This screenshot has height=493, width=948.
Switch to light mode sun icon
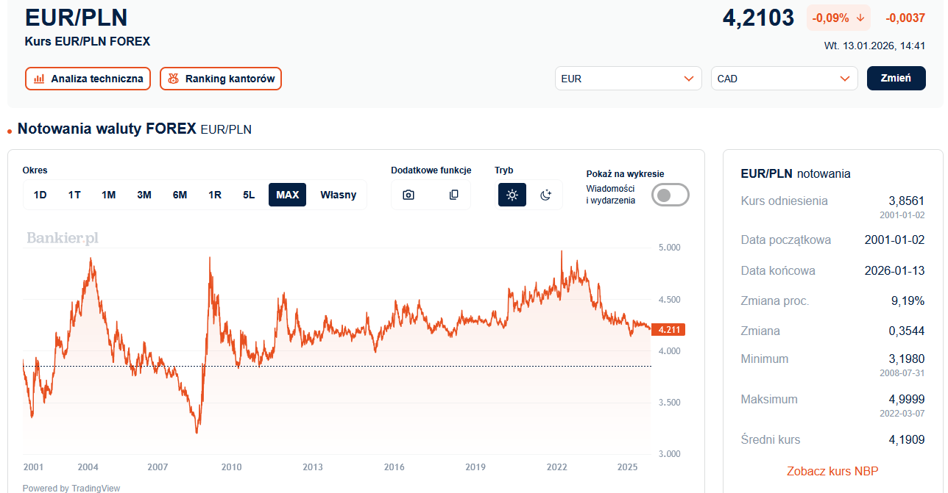coord(512,195)
